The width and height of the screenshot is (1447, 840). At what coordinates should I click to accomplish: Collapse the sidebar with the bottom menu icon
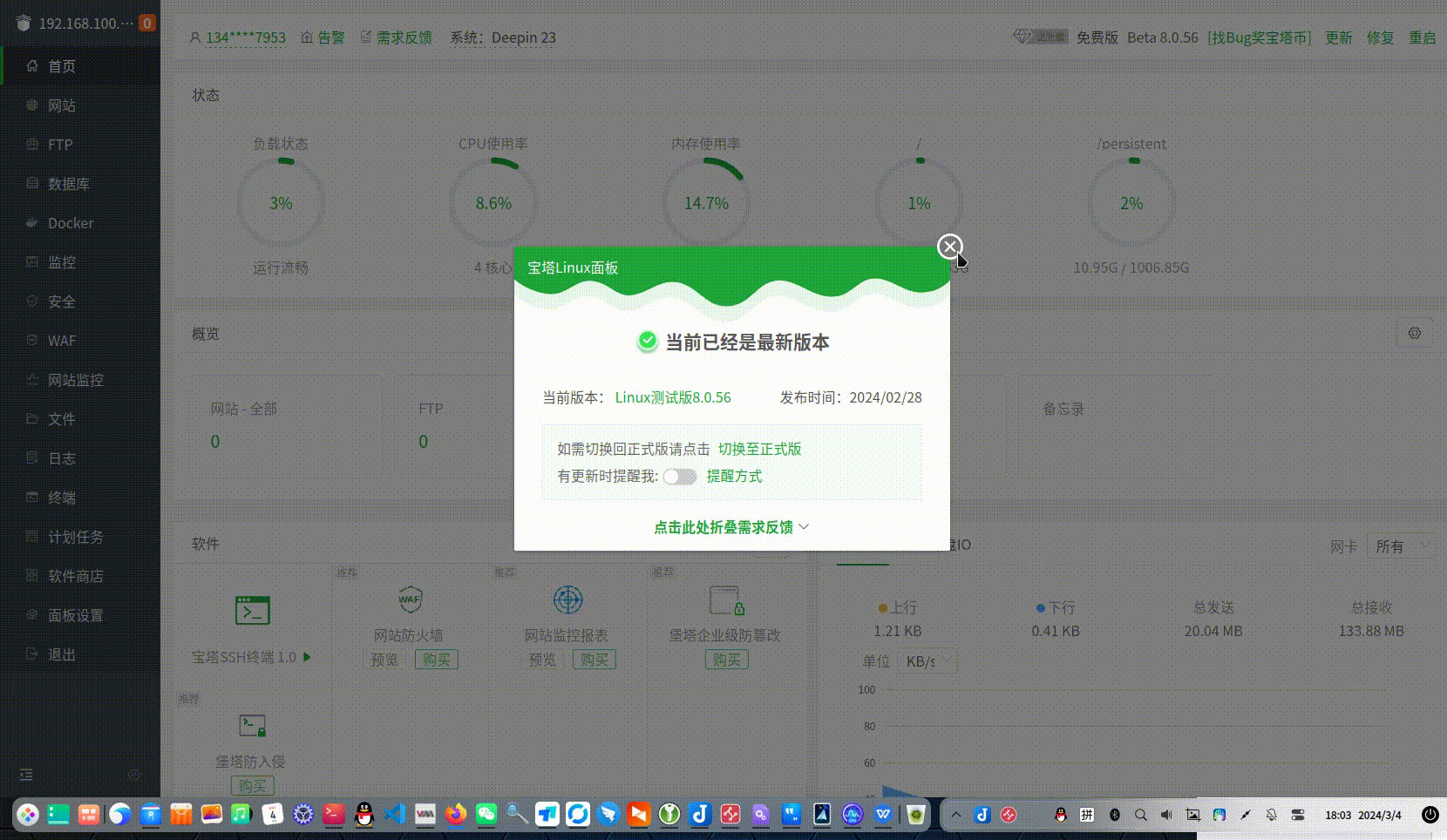(26, 775)
